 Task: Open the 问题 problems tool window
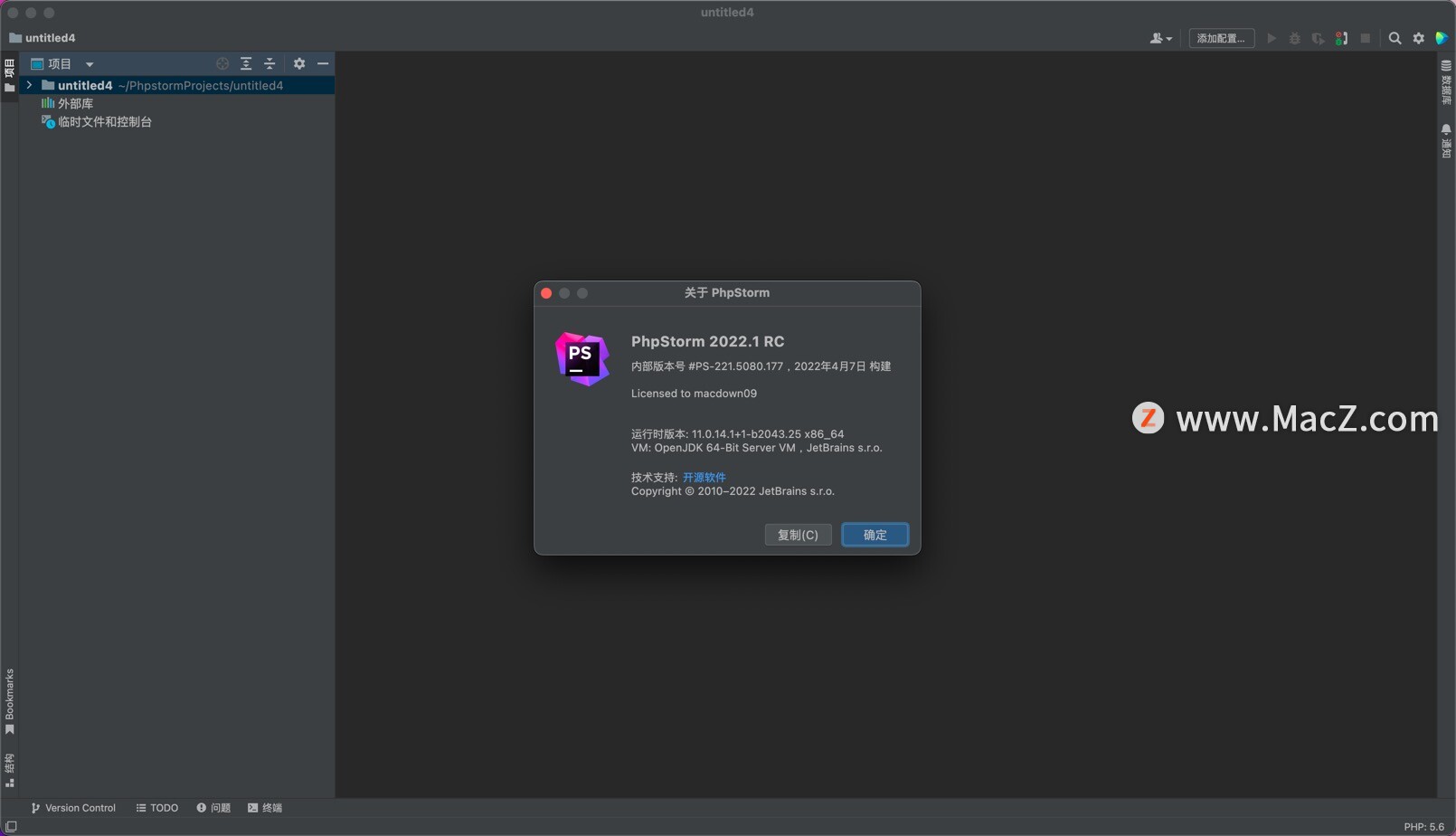pos(213,808)
